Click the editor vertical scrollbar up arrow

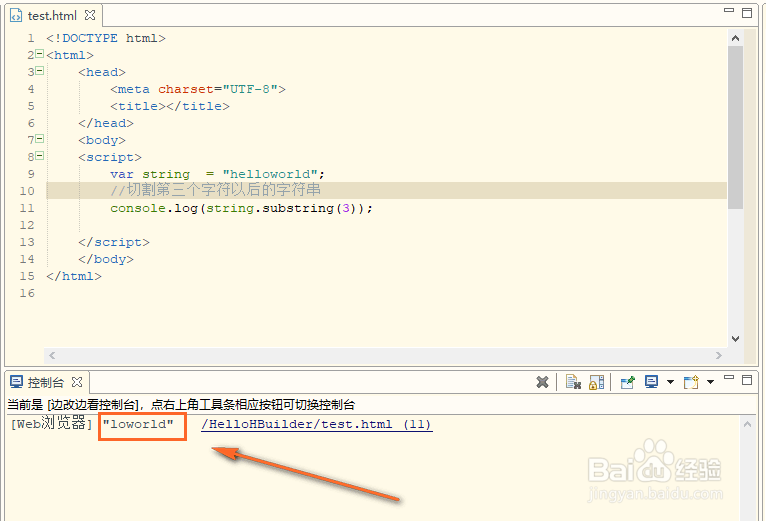pyautogui.click(x=735, y=38)
